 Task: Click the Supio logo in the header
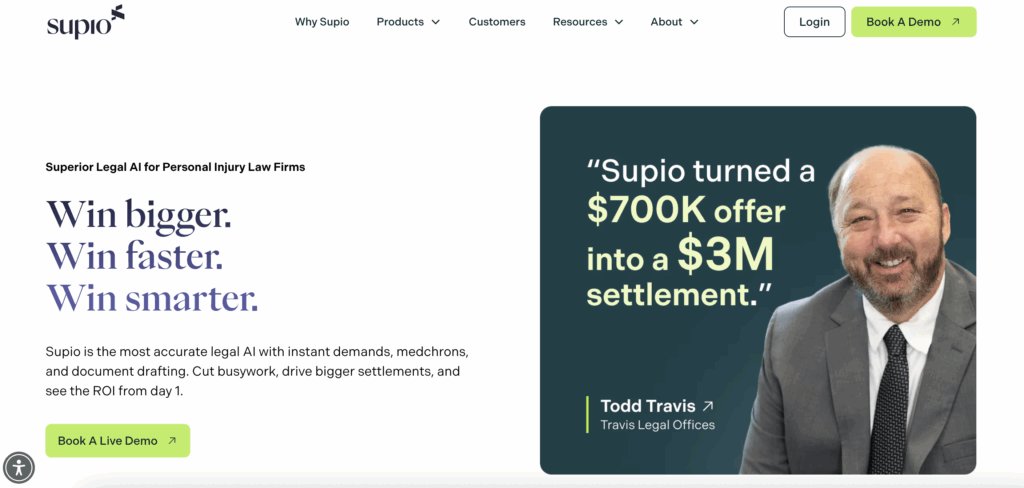[x=85, y=22]
